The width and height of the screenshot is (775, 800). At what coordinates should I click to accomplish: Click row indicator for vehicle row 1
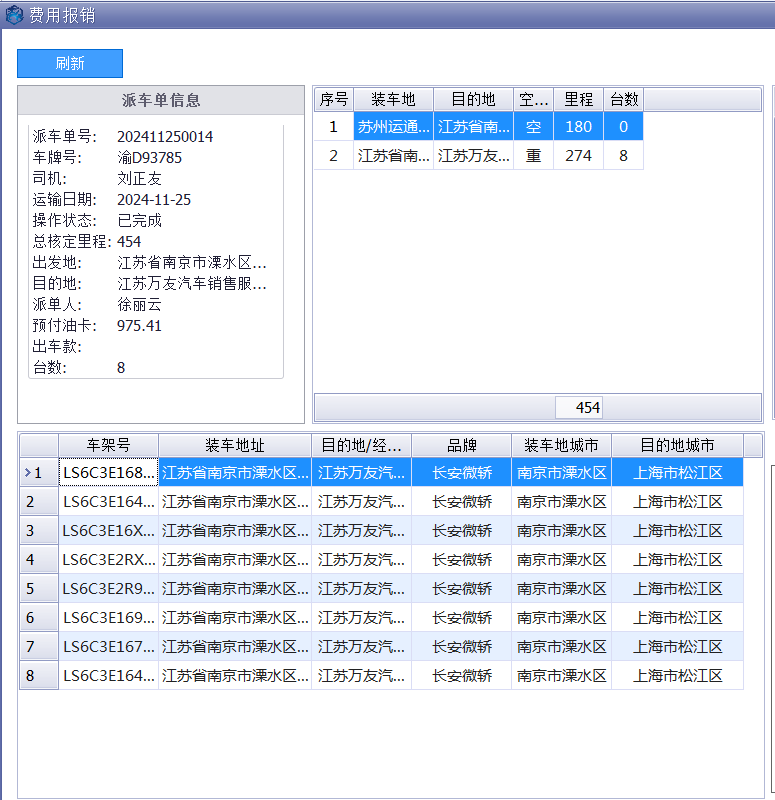coord(39,473)
